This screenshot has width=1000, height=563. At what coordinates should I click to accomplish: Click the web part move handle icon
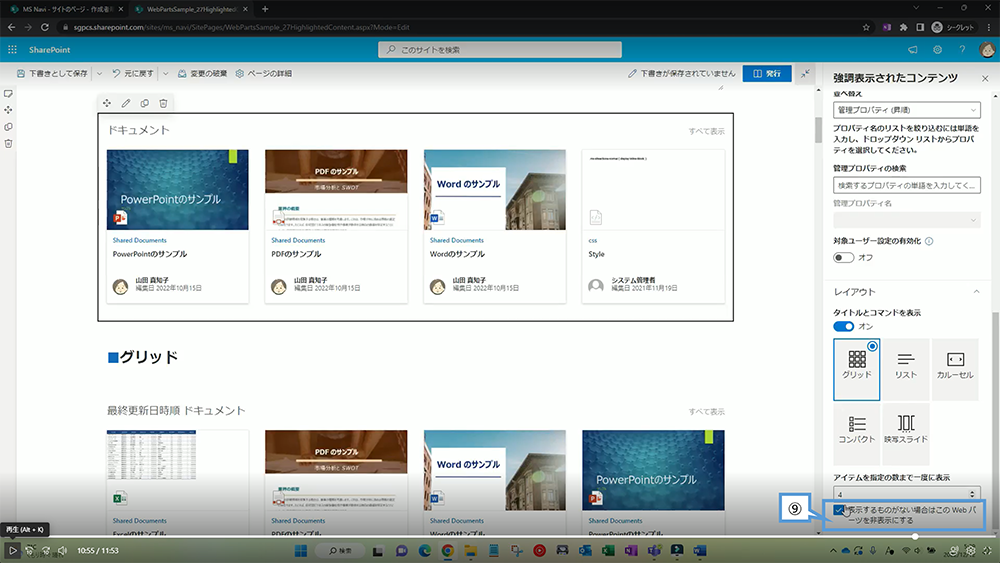click(107, 103)
